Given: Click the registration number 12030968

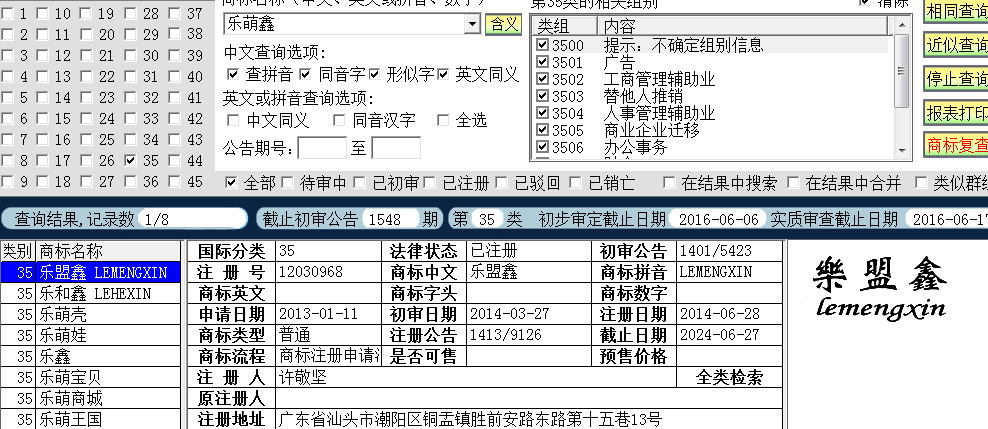Looking at the screenshot, I should coord(311,272).
